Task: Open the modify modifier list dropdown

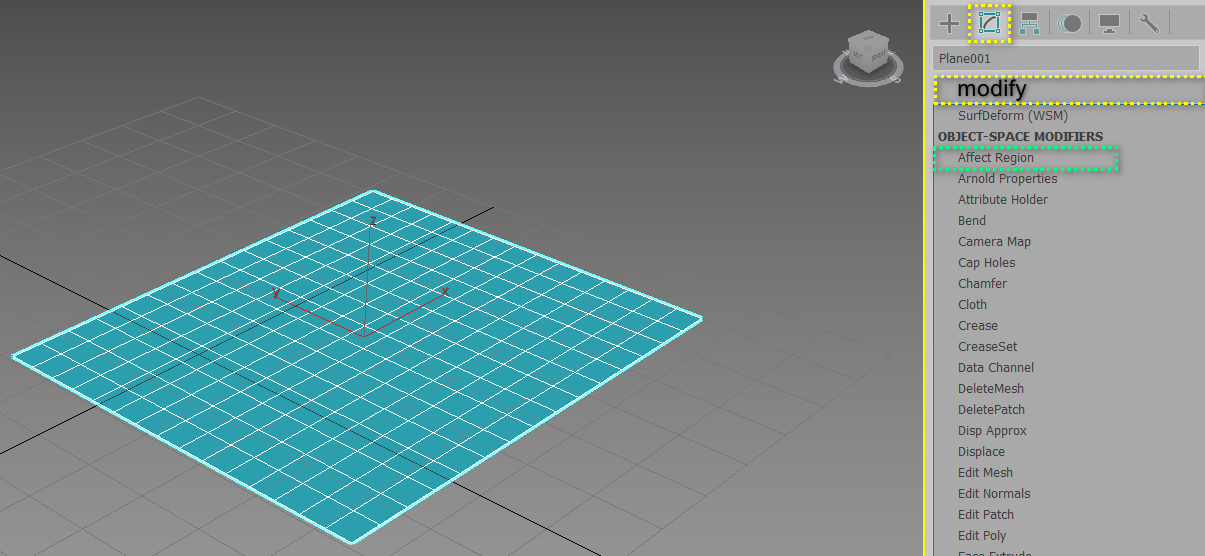Action: (x=1069, y=90)
